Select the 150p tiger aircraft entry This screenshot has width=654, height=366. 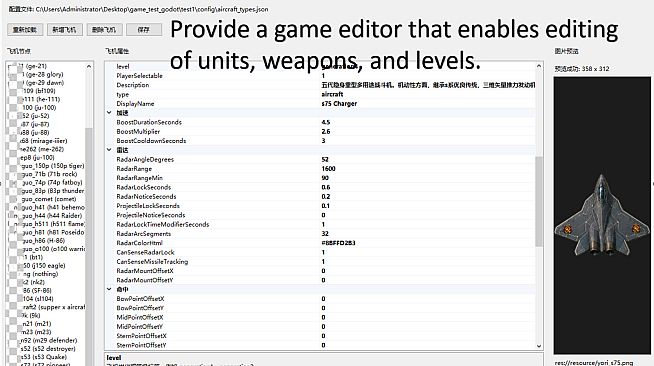pyautogui.click(x=52, y=166)
